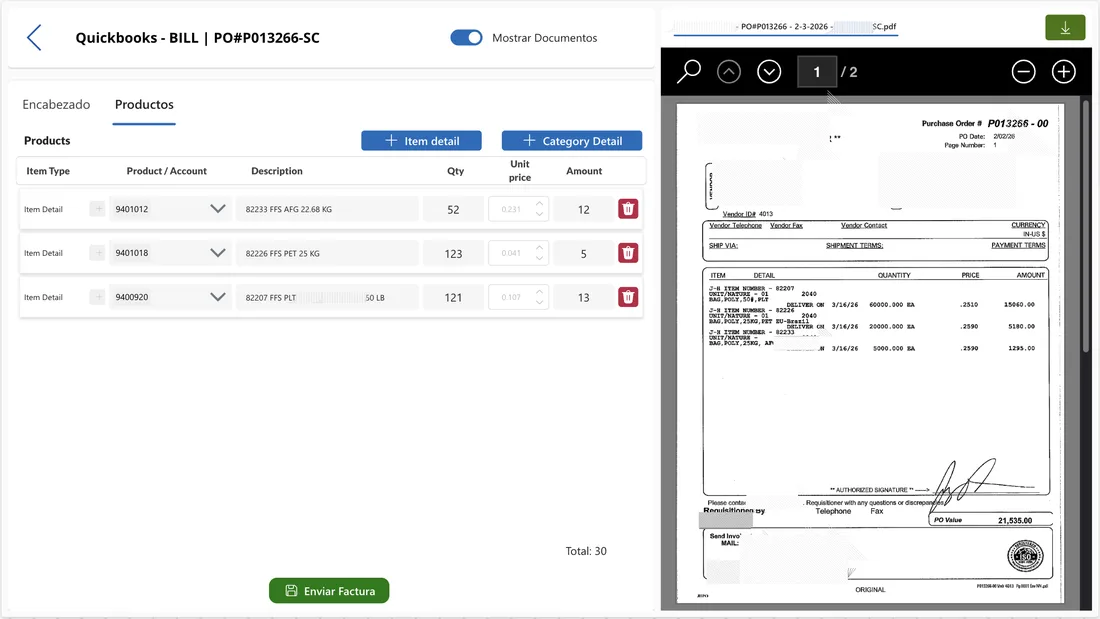Go to next page with the down chevron
The width and height of the screenshot is (1100, 619).
(x=768, y=71)
